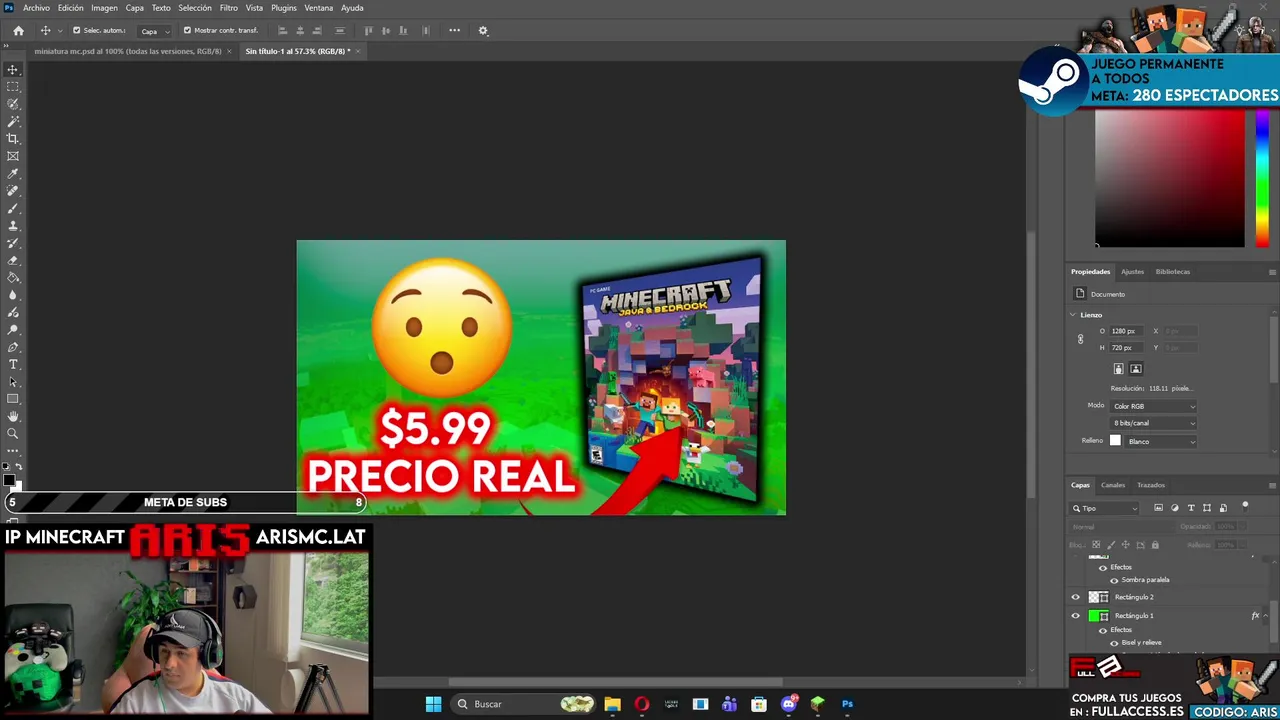Toggle Mostrar contr. transf. checkbox

[187, 30]
